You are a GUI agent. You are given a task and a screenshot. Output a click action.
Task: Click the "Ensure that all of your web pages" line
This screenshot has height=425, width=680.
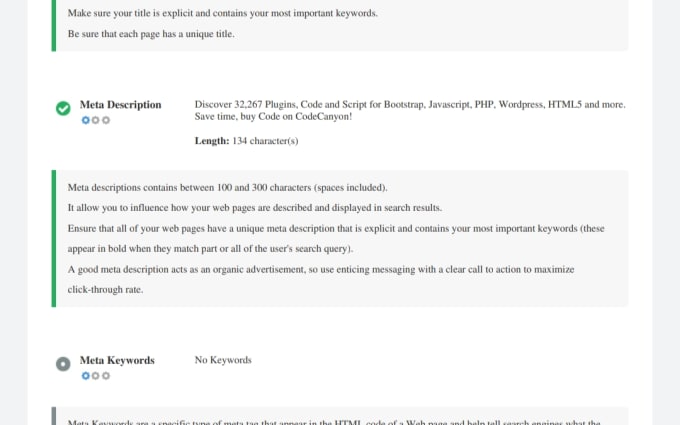pyautogui.click(x=335, y=228)
